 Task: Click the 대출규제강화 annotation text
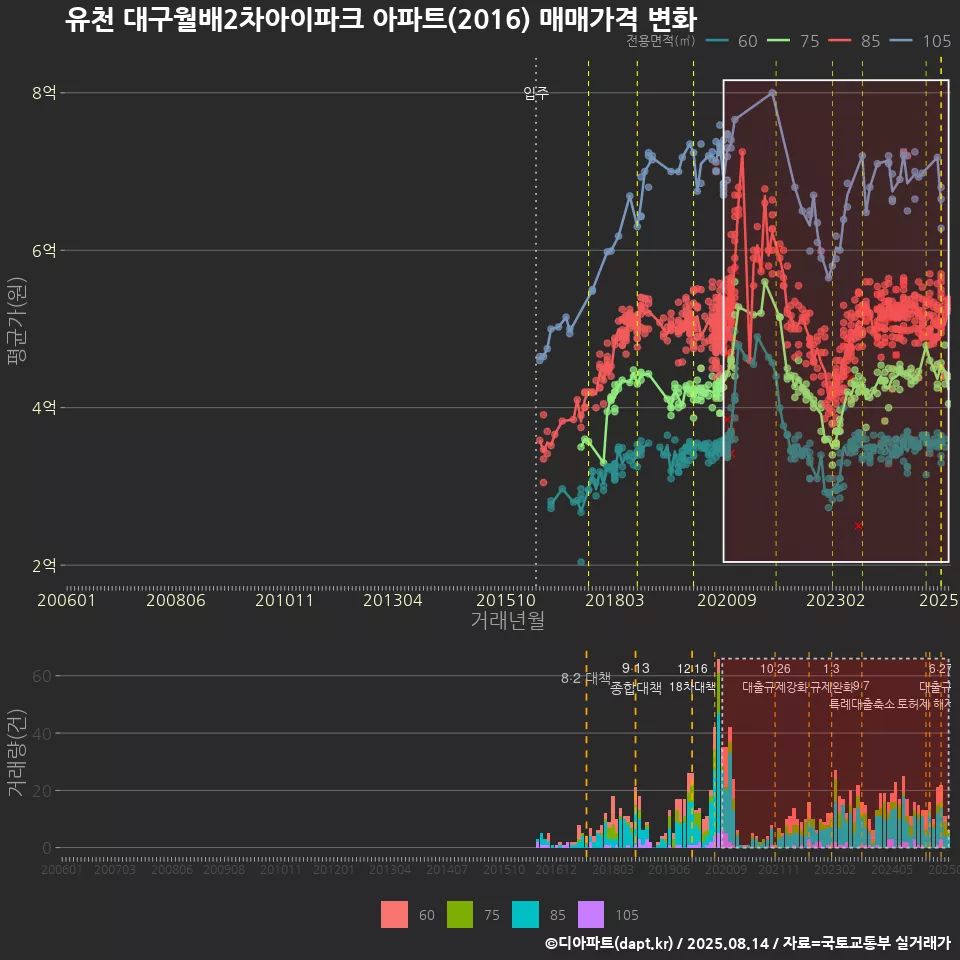(x=775, y=687)
